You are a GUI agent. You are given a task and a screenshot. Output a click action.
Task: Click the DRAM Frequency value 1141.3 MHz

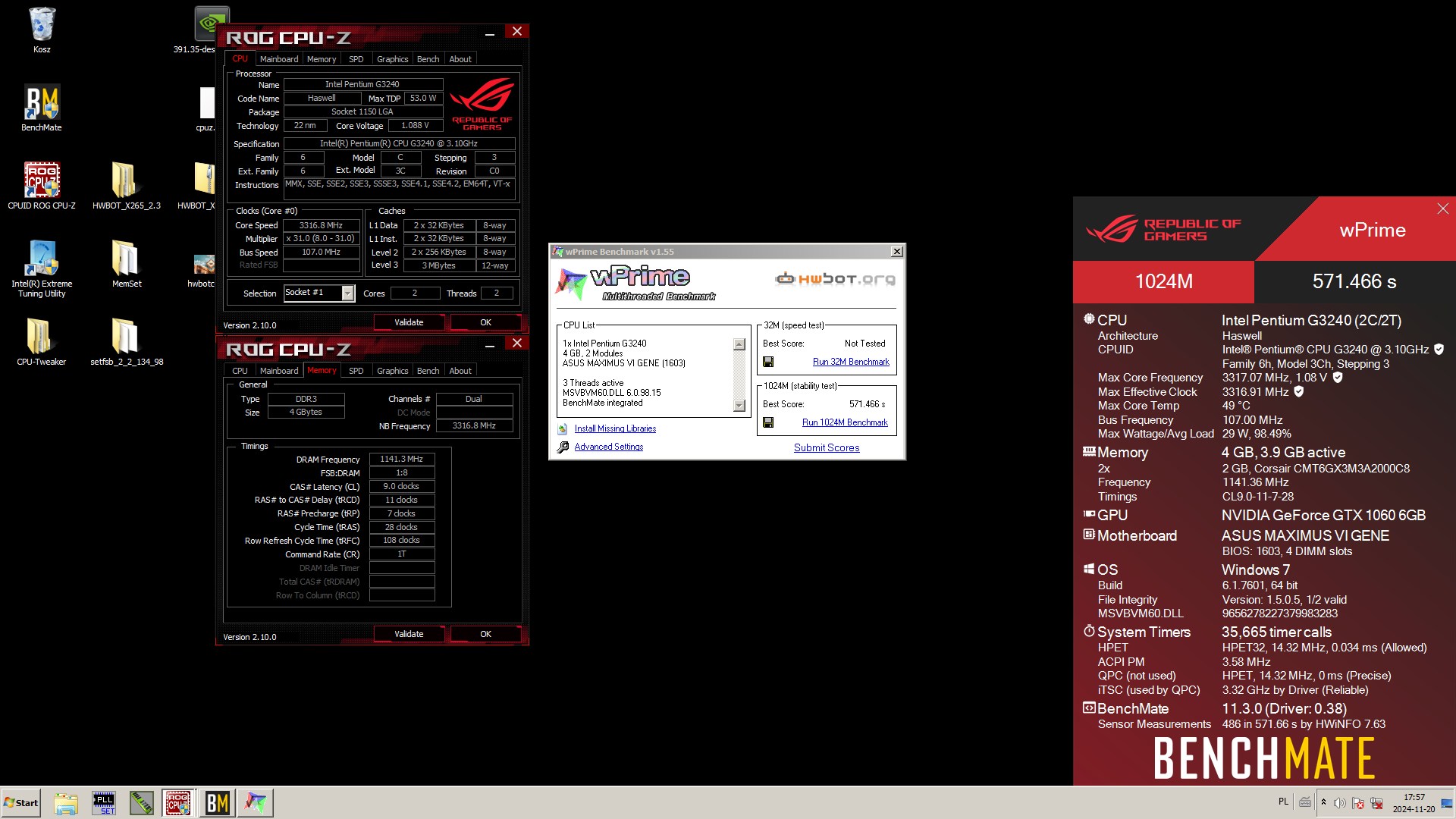(x=402, y=459)
